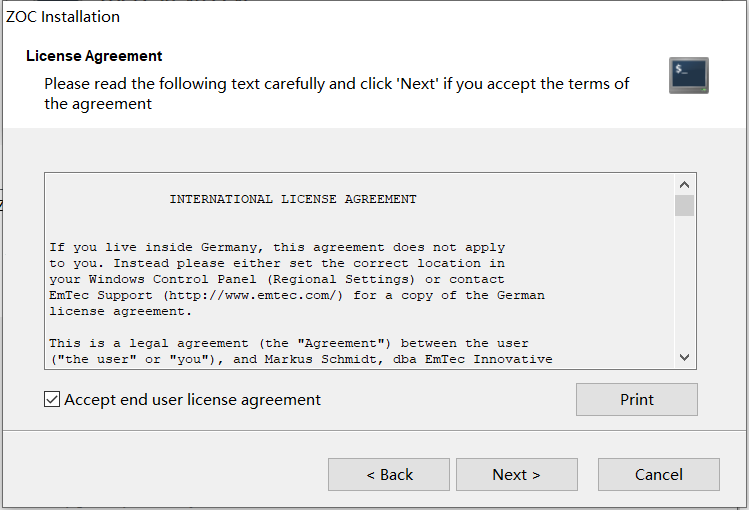
Task: Toggle Accept end user license agreement checkbox
Action: (x=52, y=399)
